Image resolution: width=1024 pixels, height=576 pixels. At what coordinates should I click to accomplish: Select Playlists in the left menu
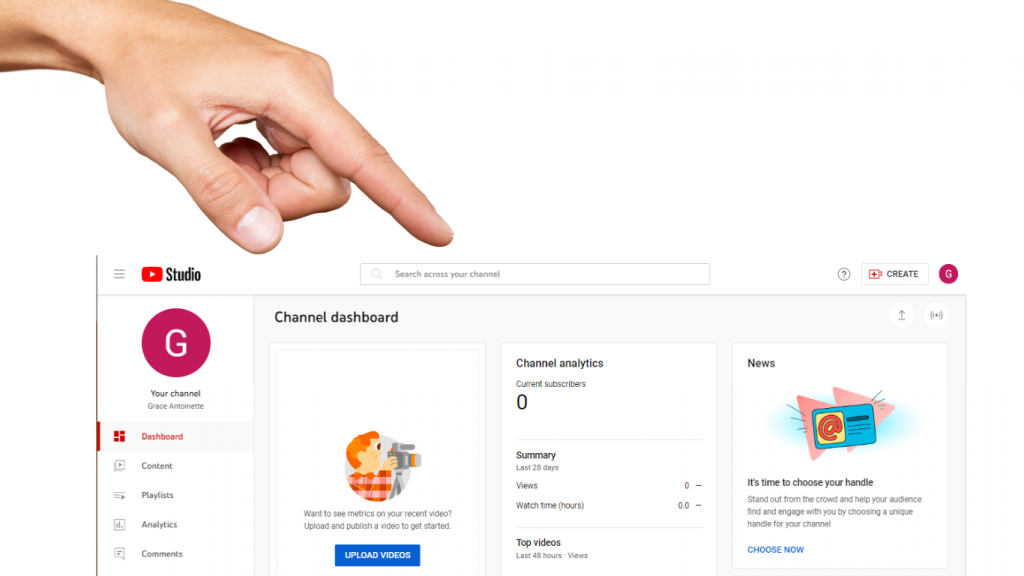click(157, 495)
